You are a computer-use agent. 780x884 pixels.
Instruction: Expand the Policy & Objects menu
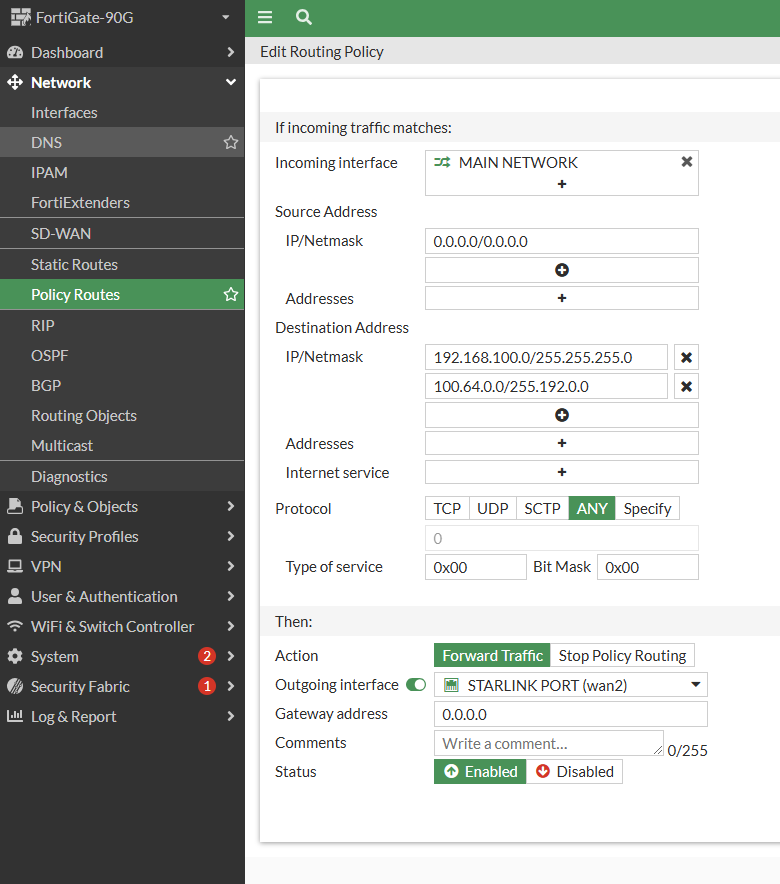tap(120, 506)
